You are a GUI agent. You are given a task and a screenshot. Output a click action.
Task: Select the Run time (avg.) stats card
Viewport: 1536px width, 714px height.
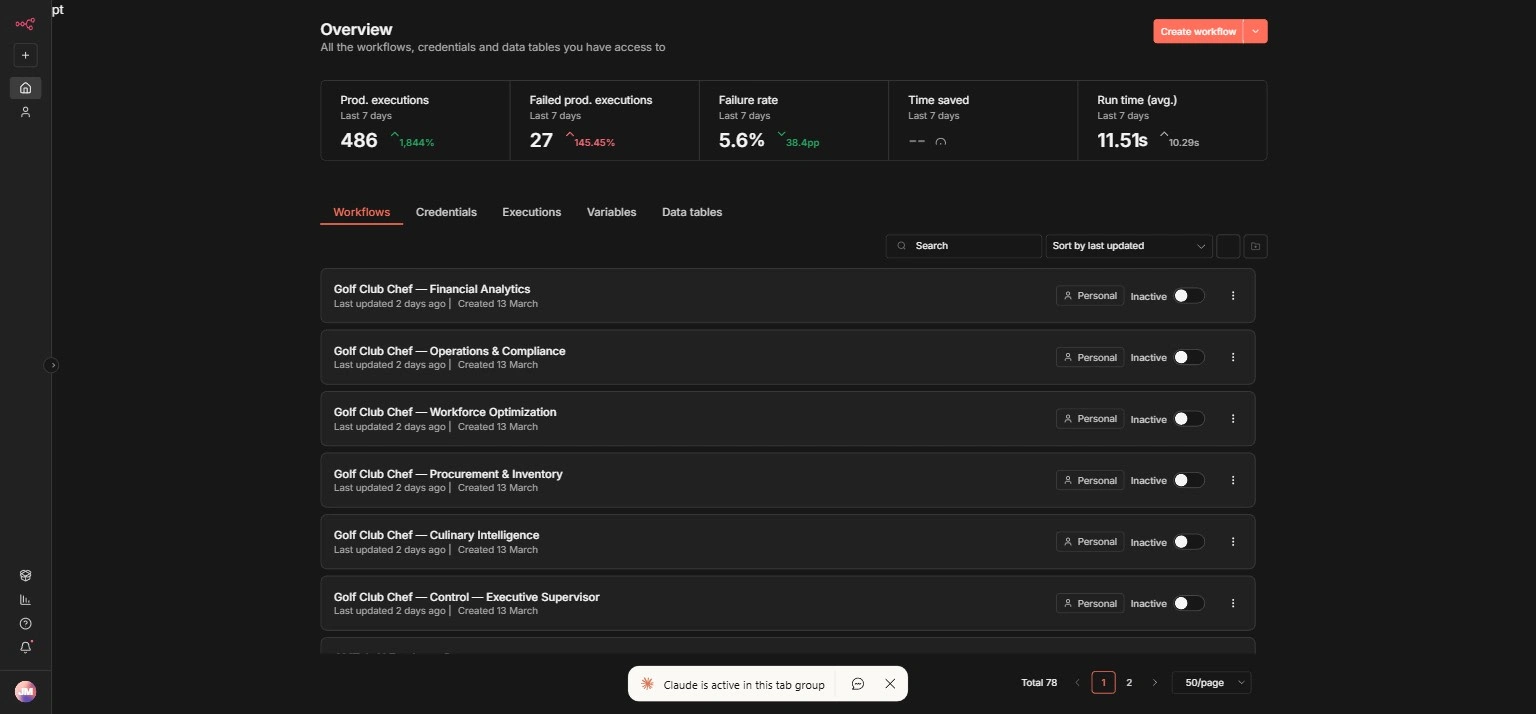[x=1173, y=120]
